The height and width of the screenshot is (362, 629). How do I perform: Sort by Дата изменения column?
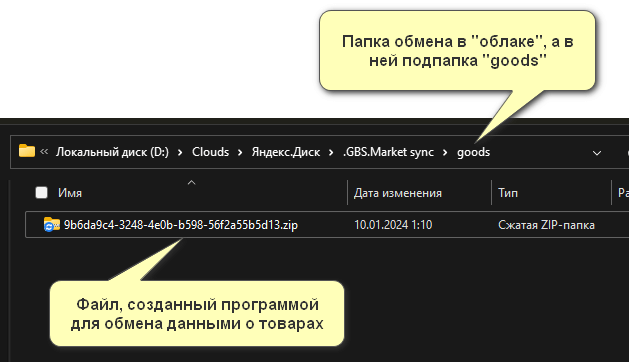[x=398, y=193]
